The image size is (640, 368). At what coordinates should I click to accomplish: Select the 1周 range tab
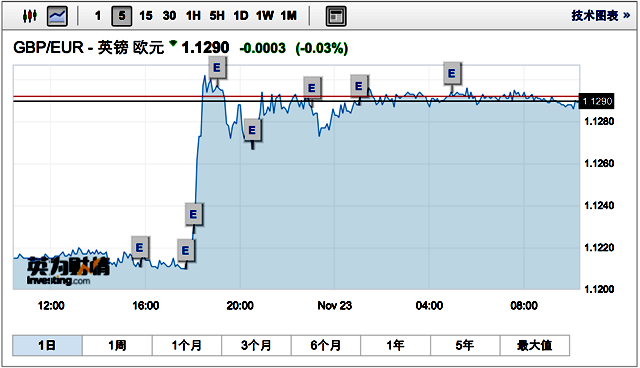pyautogui.click(x=117, y=346)
